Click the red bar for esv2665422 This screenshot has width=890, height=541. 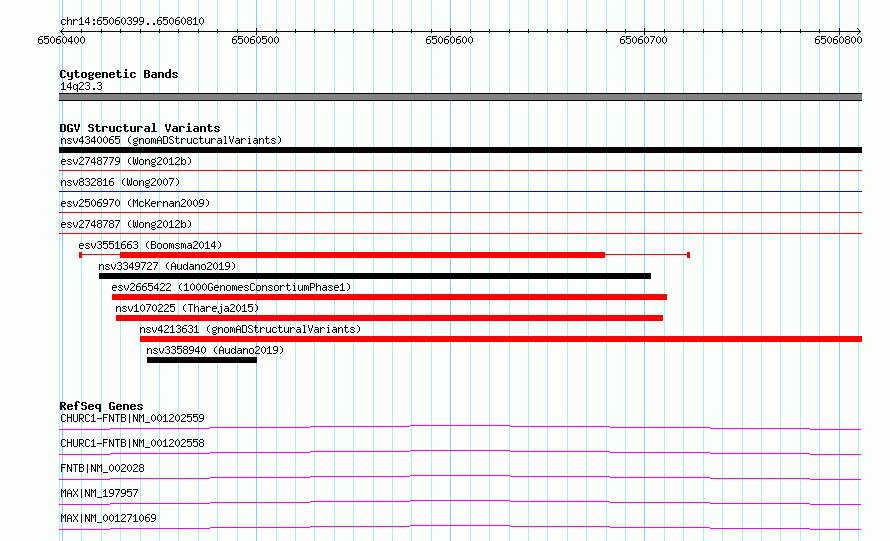click(389, 297)
